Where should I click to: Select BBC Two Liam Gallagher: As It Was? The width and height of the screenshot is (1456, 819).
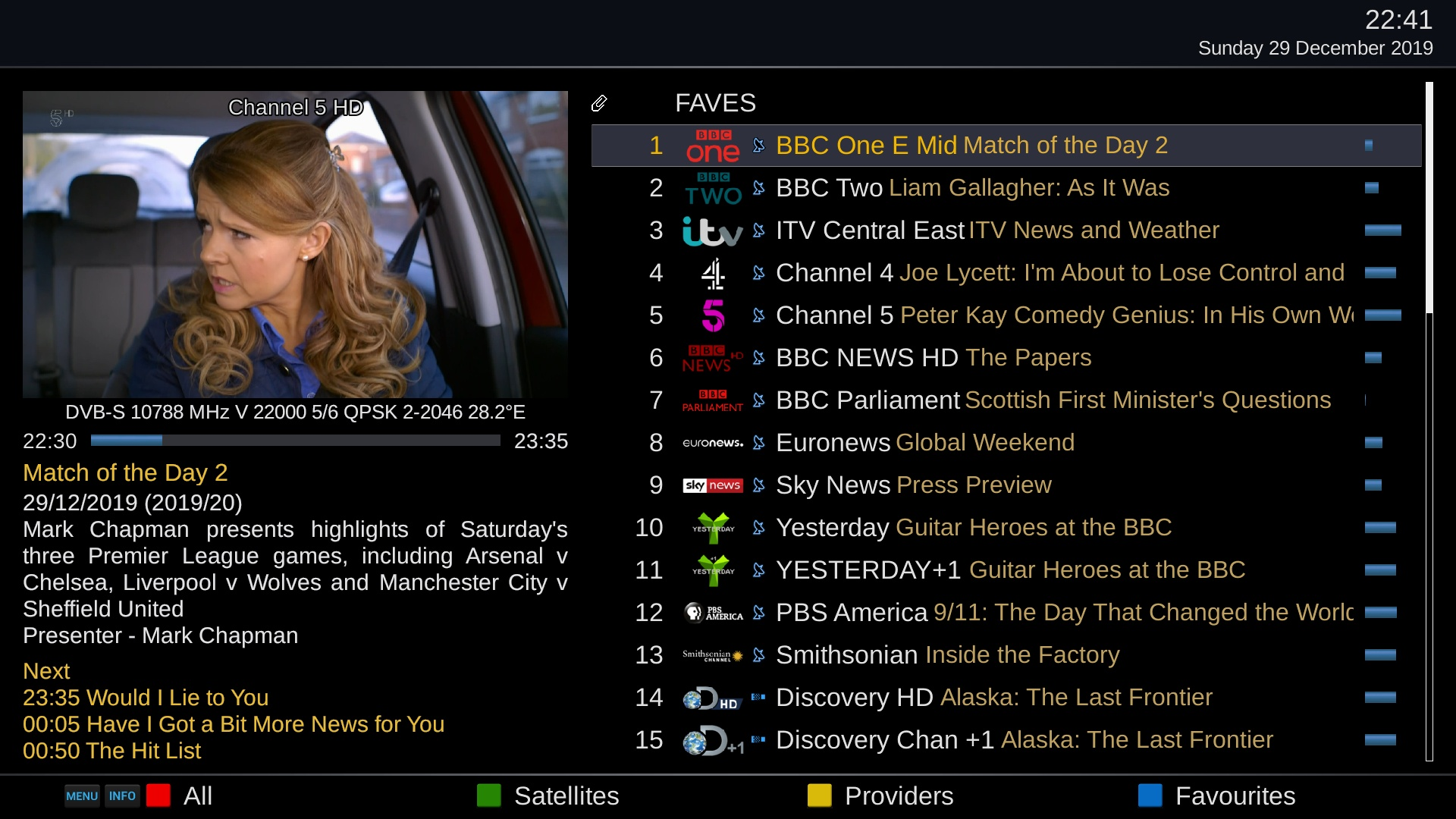pyautogui.click(x=1006, y=188)
